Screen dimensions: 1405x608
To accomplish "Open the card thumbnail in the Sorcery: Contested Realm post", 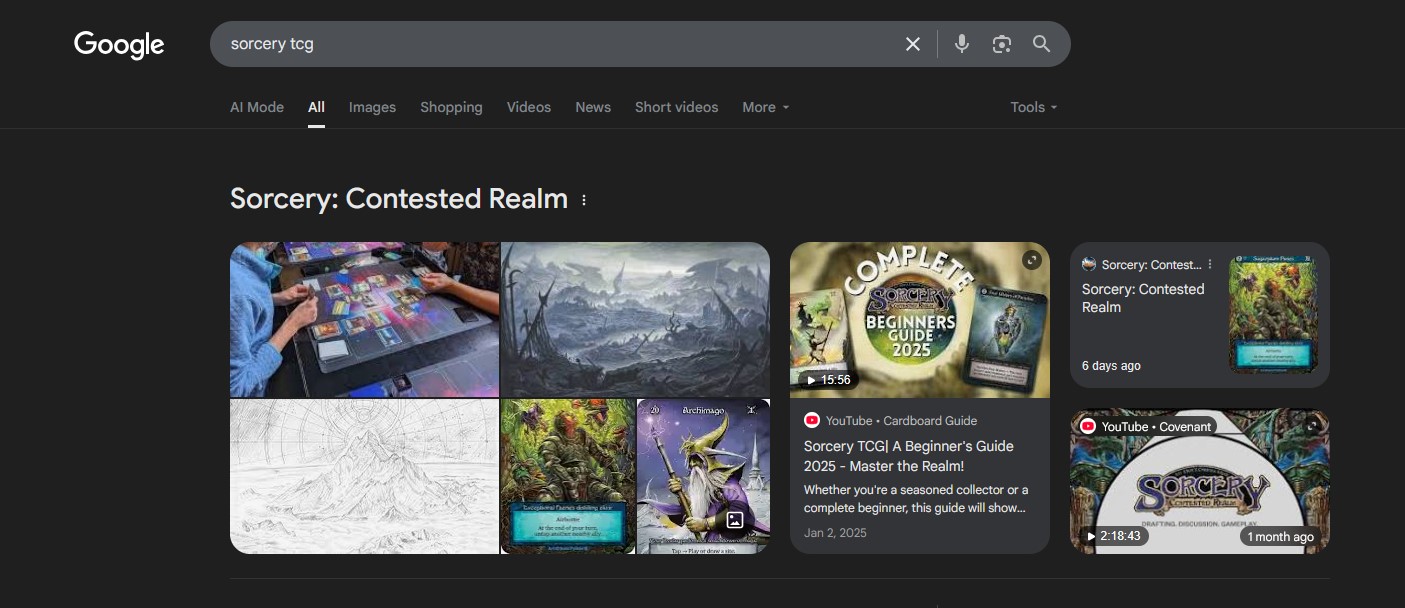I will [1273, 314].
